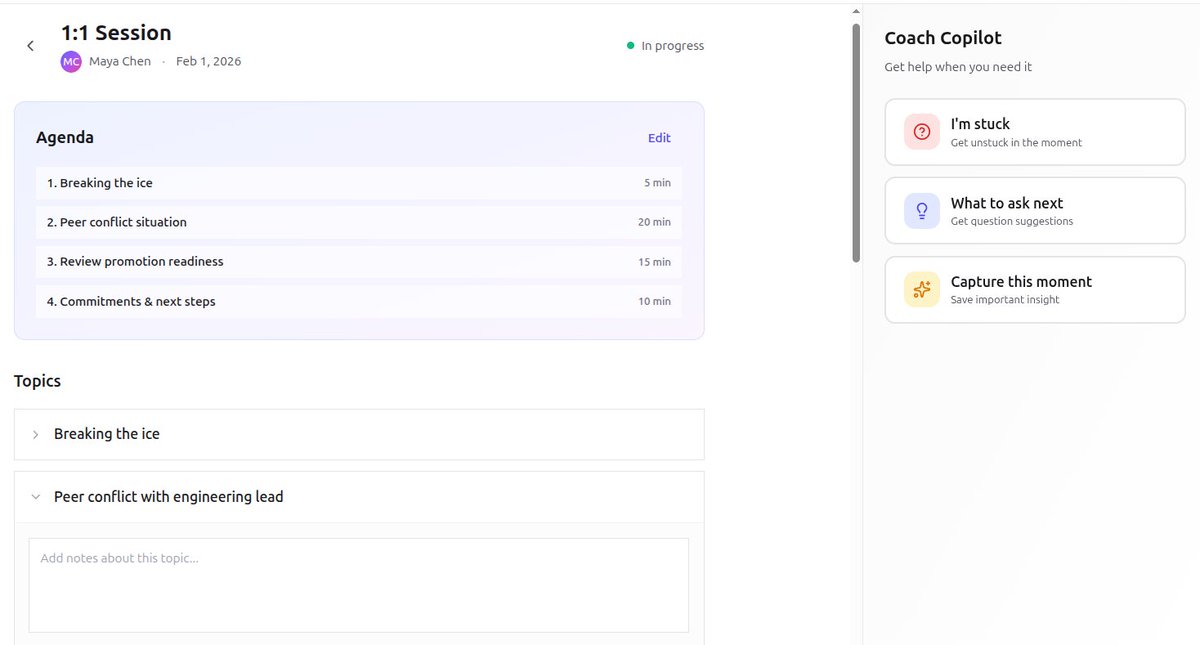Viewport: 1200px width, 645px height.
Task: Select agenda item 3. Review promotion readiness
Action: pos(359,262)
